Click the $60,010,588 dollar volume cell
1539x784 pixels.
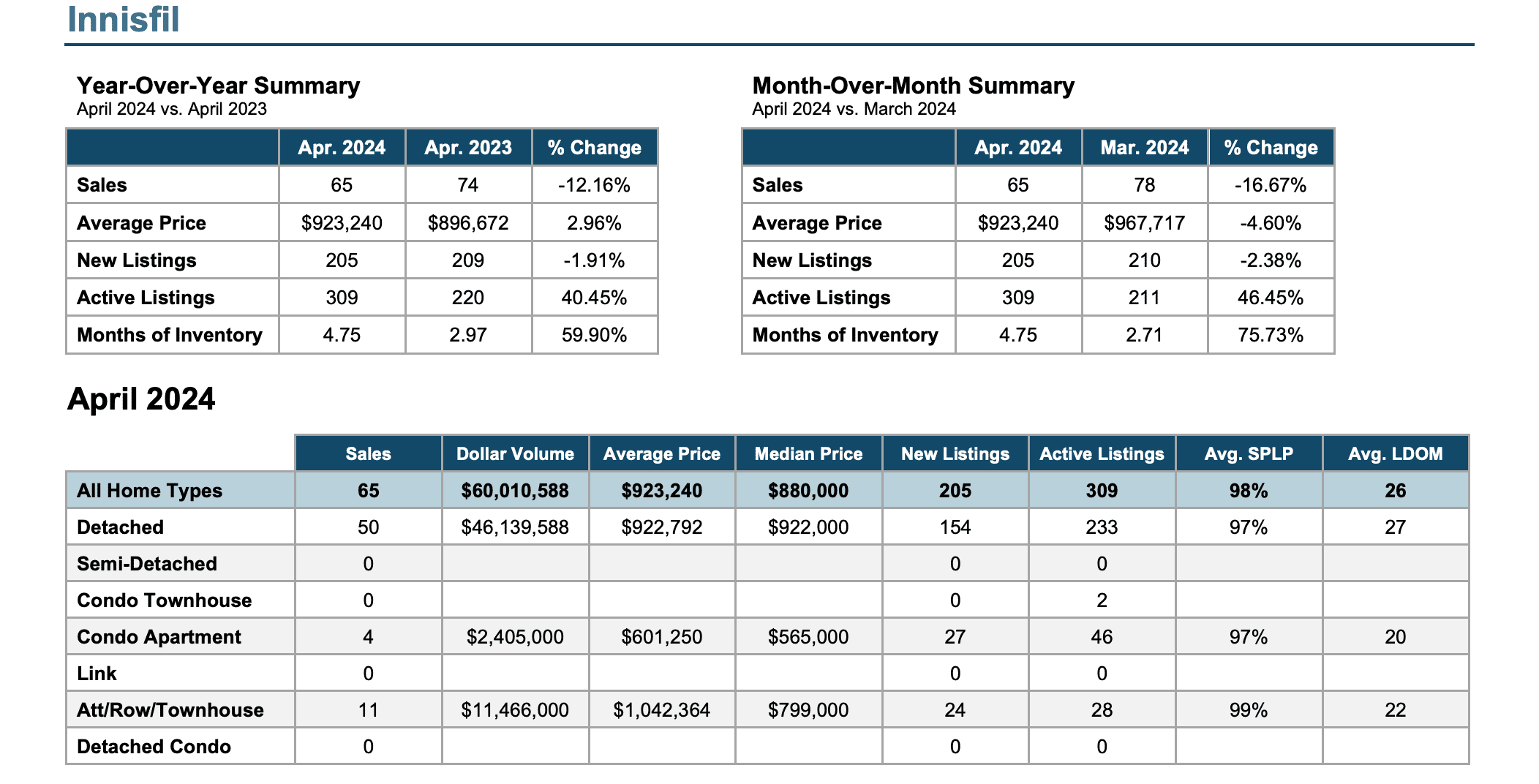[515, 491]
